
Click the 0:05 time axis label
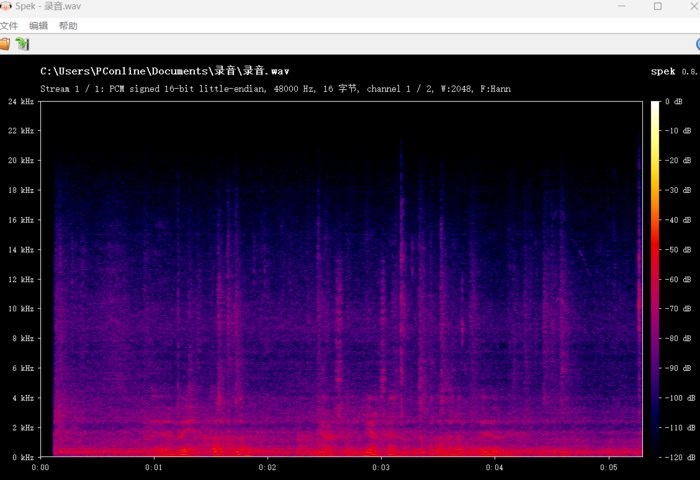pyautogui.click(x=609, y=467)
